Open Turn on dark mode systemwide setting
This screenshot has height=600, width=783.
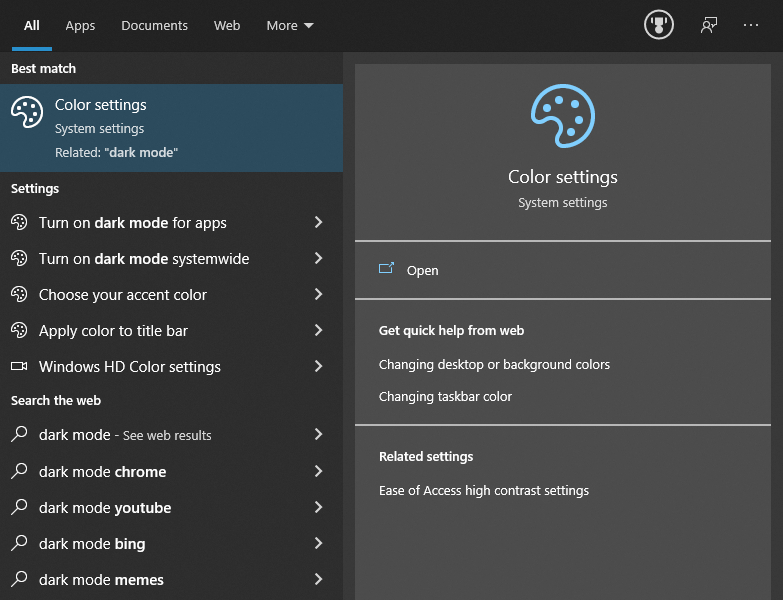point(144,259)
